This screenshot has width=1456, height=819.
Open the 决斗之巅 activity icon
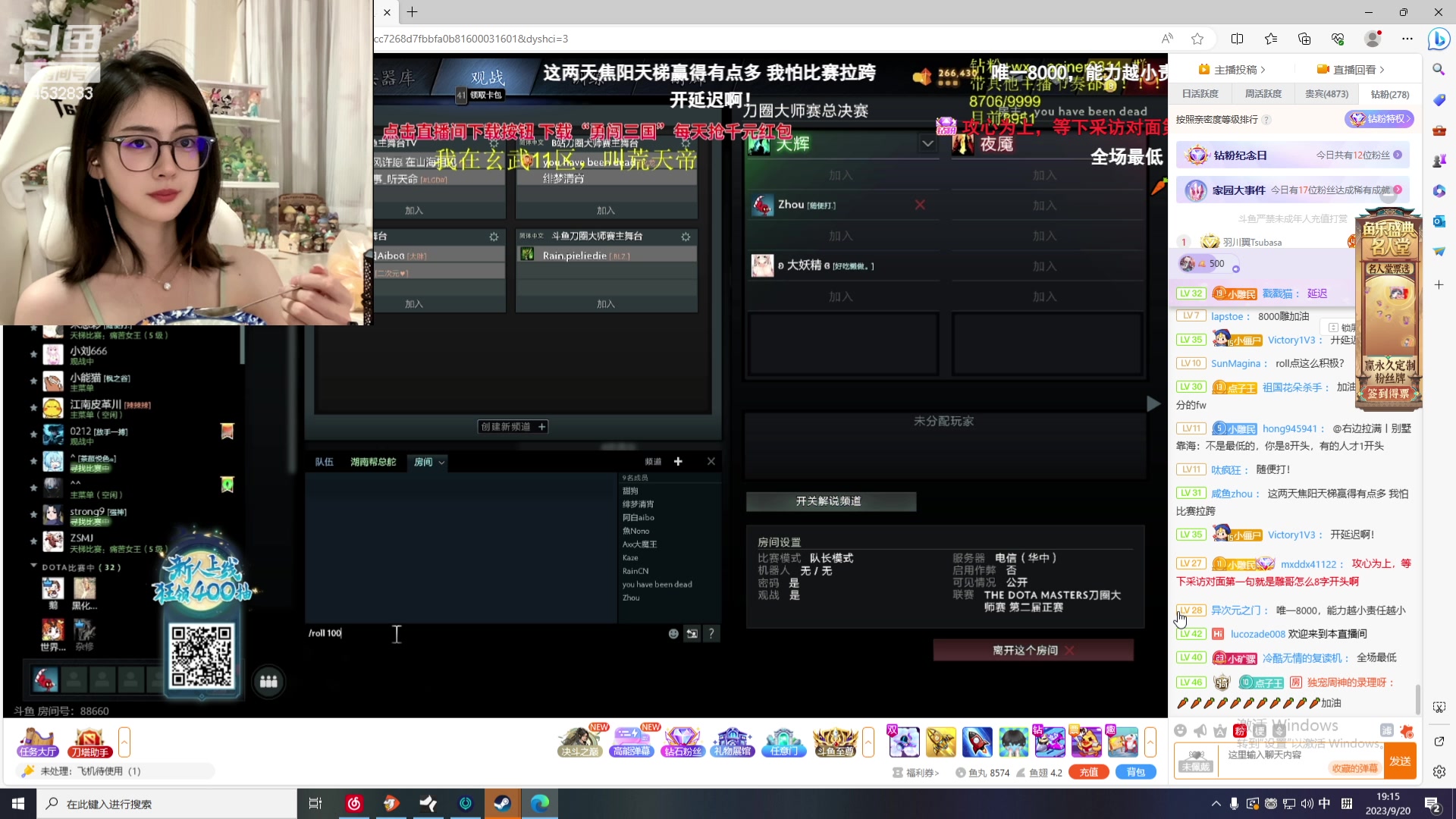580,742
